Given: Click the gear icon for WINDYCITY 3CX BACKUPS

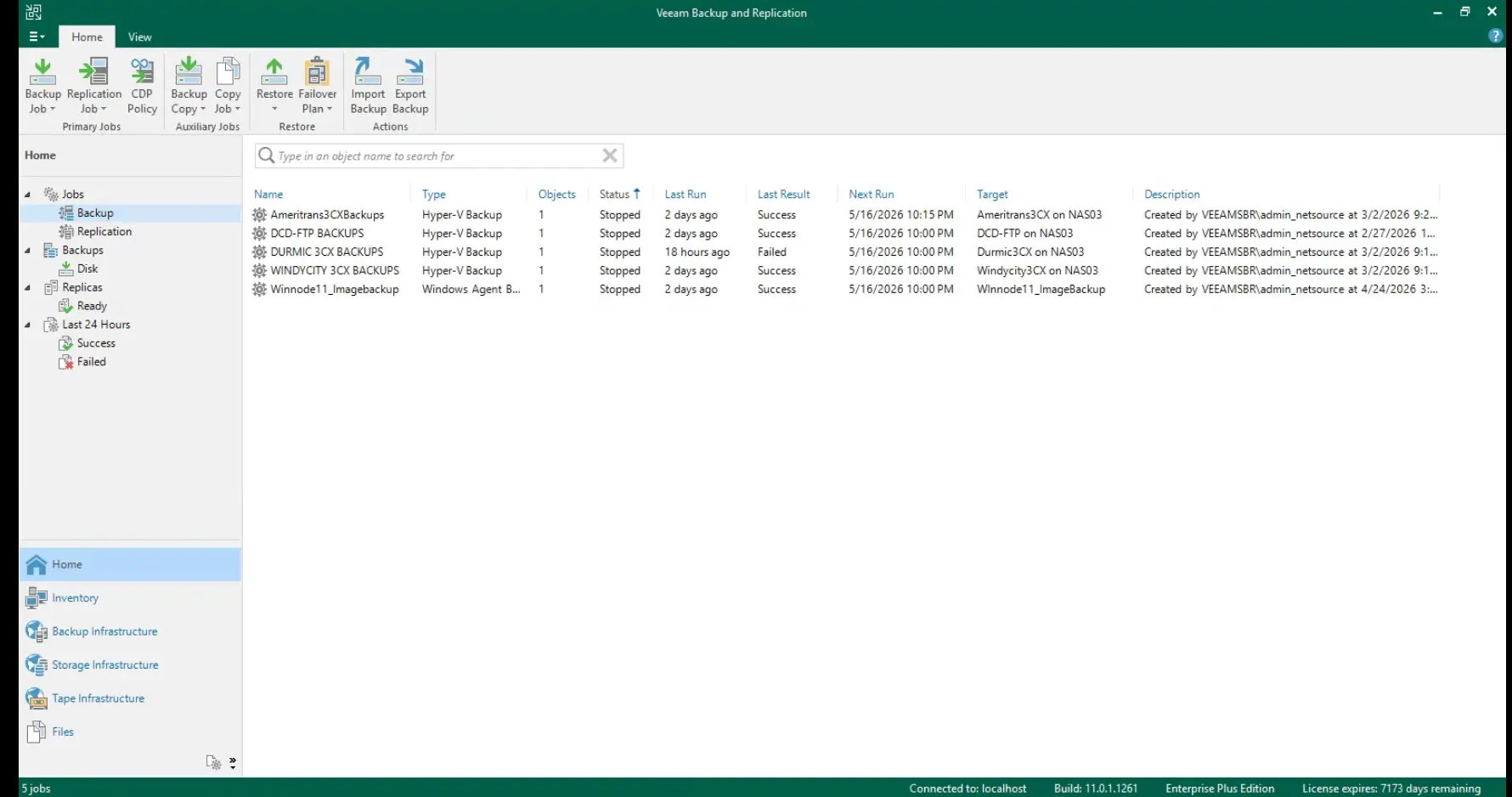Looking at the screenshot, I should [259, 271].
